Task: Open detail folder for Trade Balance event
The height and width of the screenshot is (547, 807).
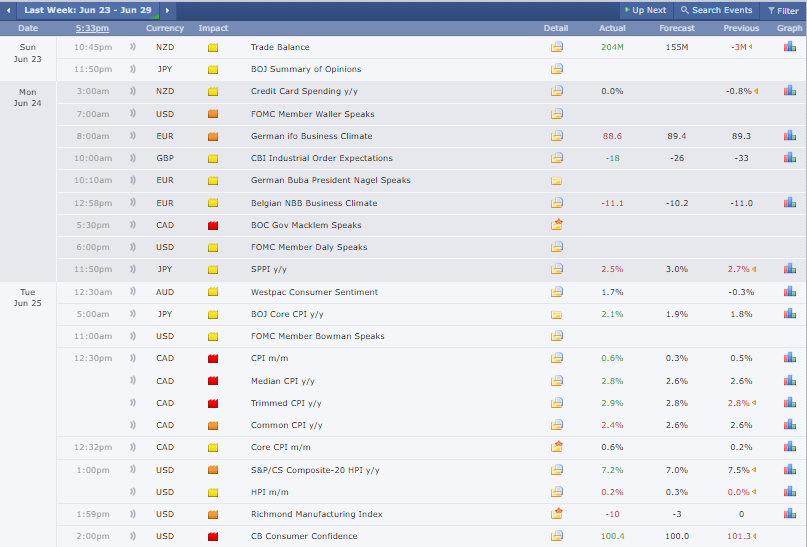Action: pyautogui.click(x=556, y=47)
